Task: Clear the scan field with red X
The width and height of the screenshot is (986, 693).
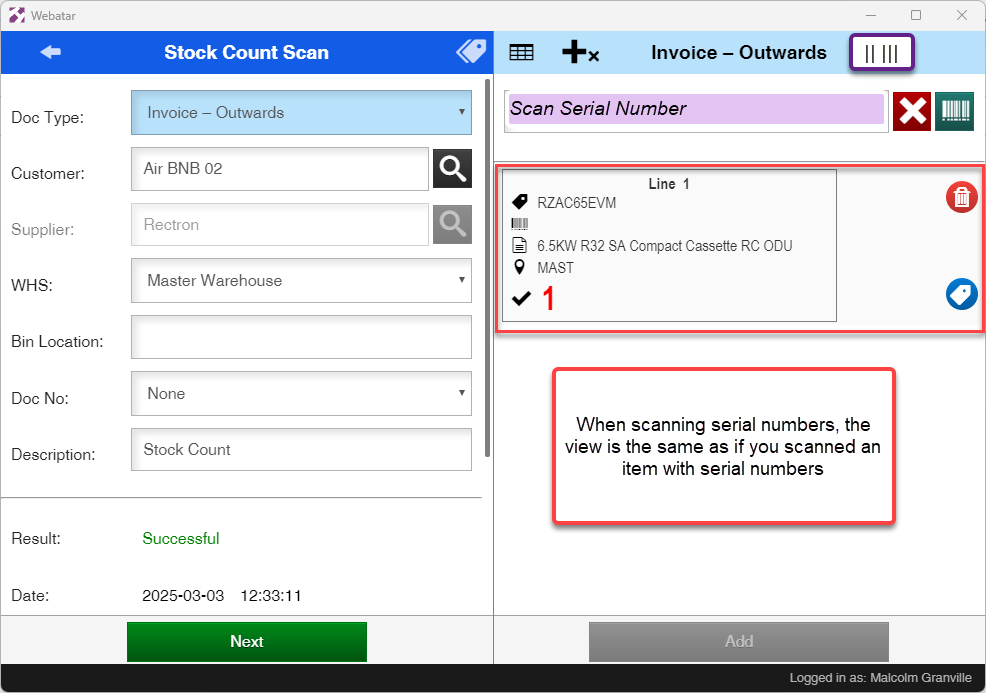Action: point(912,111)
